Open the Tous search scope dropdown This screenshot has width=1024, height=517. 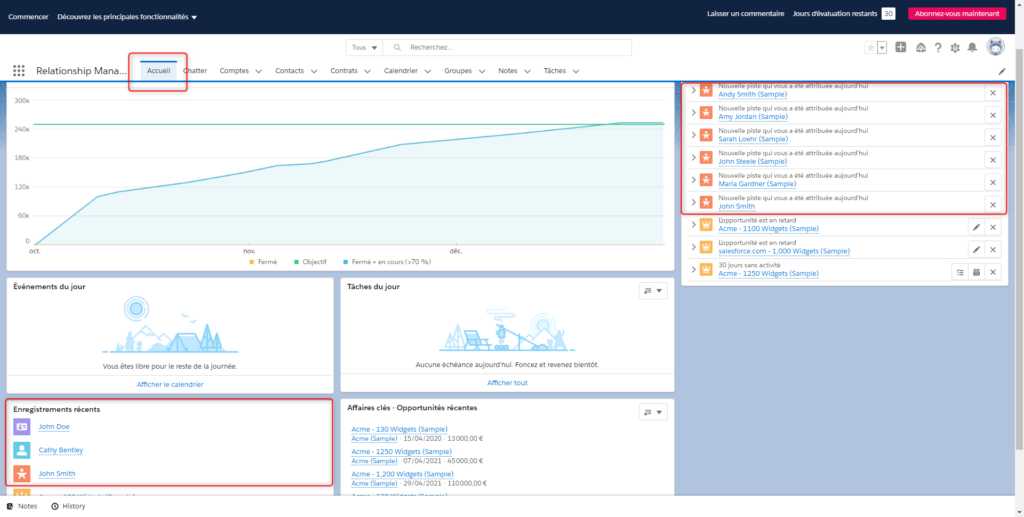[364, 48]
